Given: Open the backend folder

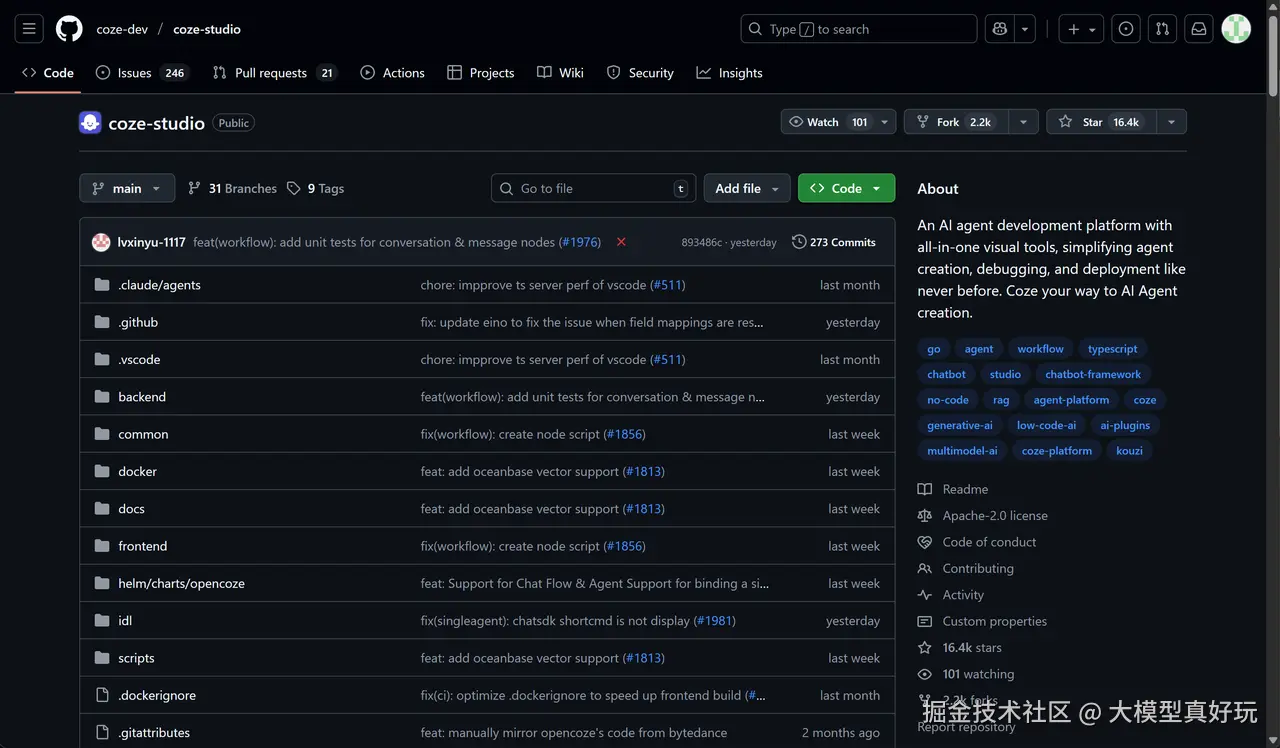Looking at the screenshot, I should pos(142,397).
